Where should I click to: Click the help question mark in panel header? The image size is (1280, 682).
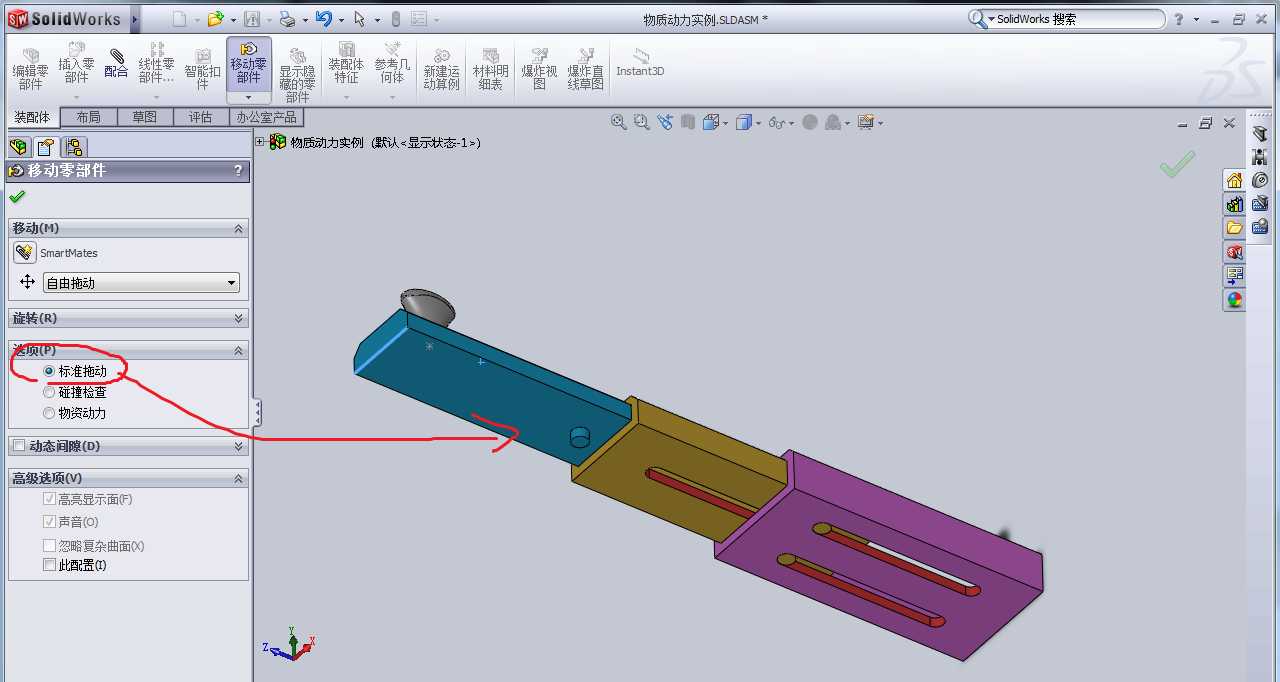click(238, 171)
